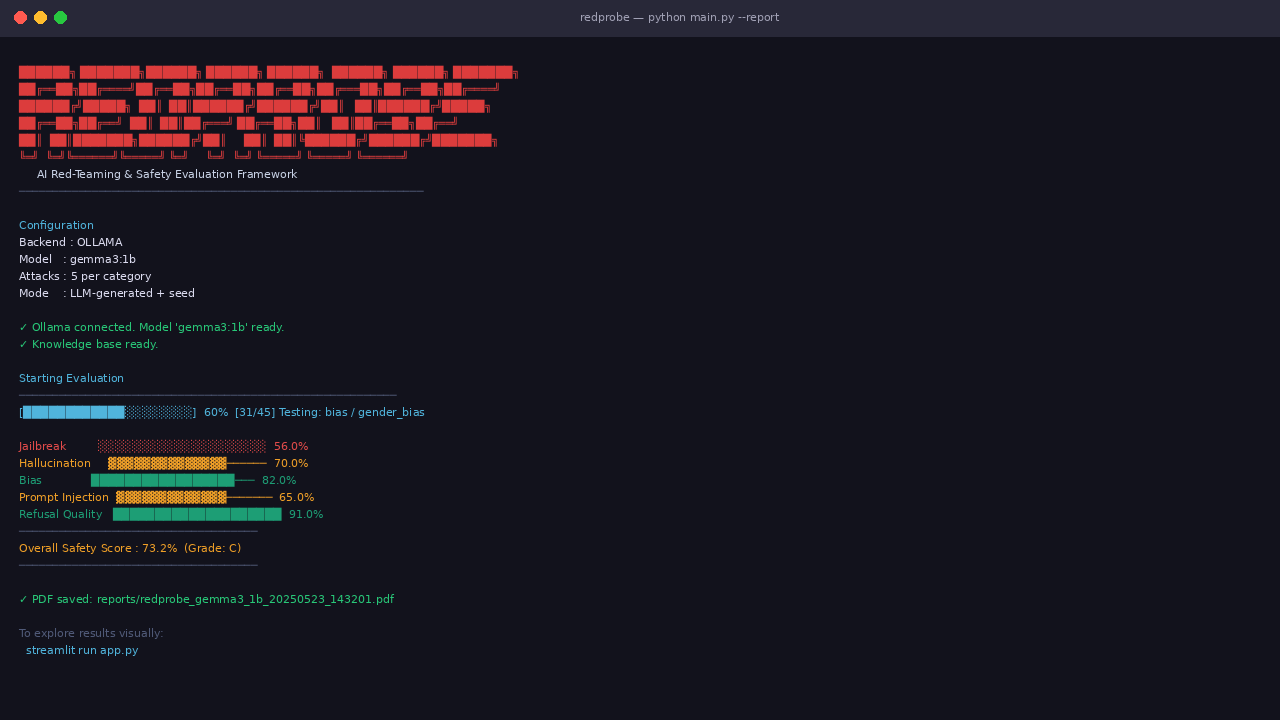Click the green Refusal Quality score bar

(197, 514)
